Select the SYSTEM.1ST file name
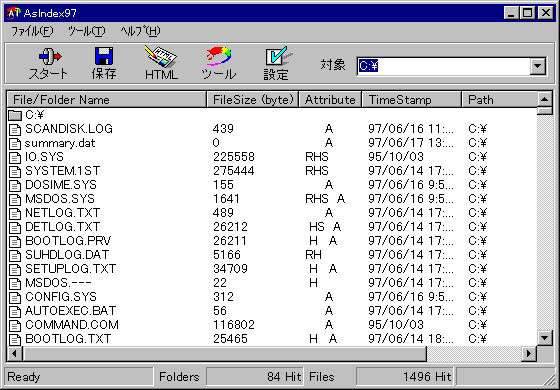The image size is (560, 390). tap(62, 171)
